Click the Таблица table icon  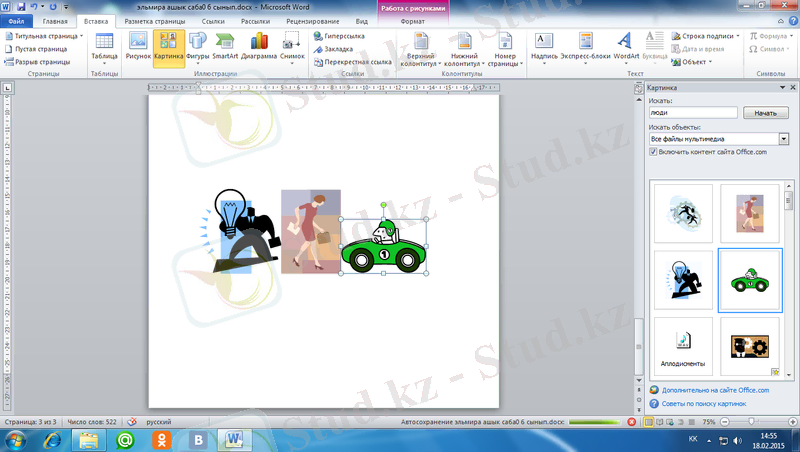coord(104,46)
